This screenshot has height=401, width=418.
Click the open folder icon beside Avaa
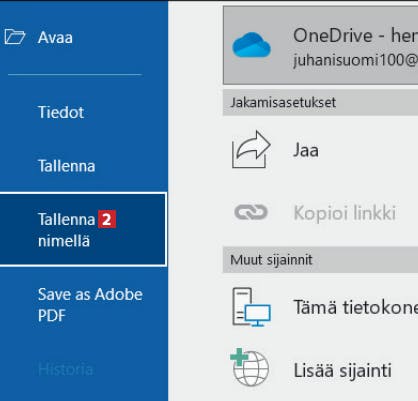click(15, 37)
